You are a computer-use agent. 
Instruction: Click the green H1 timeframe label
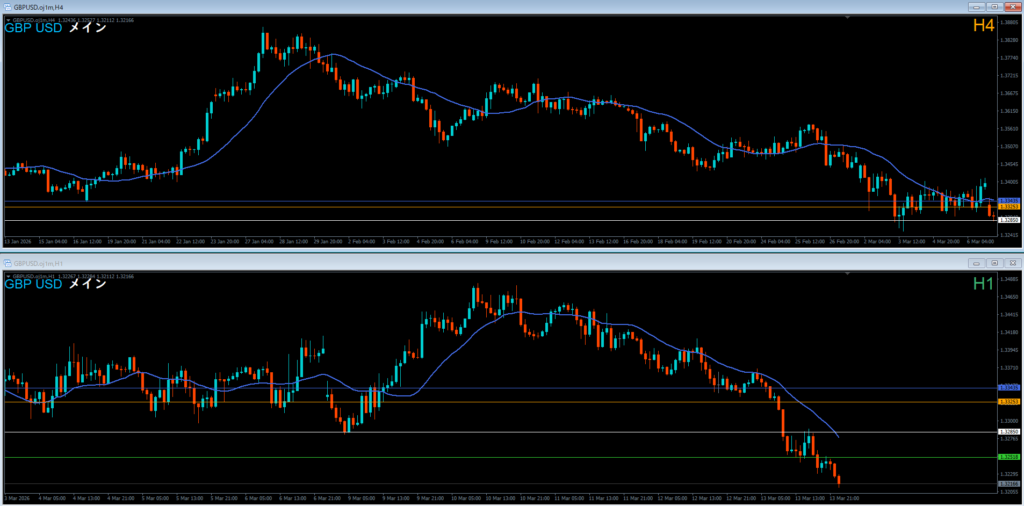point(983,283)
